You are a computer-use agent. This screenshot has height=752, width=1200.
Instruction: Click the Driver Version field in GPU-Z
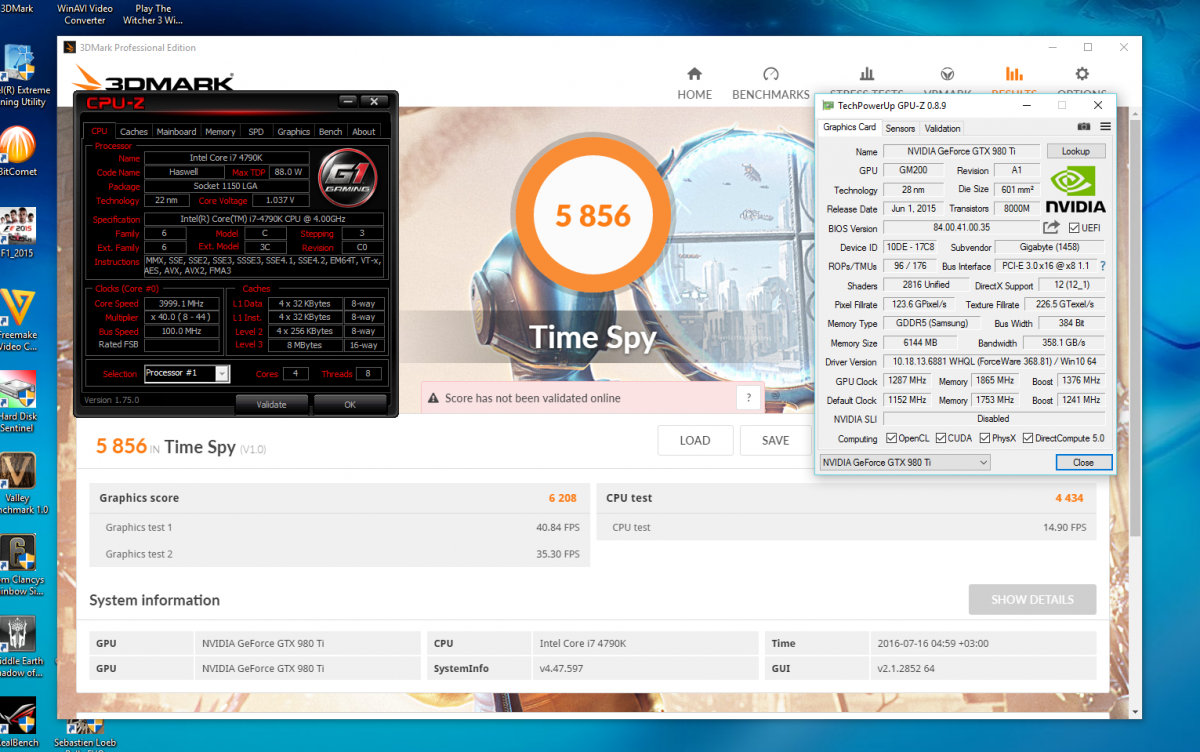pyautogui.click(x=994, y=362)
